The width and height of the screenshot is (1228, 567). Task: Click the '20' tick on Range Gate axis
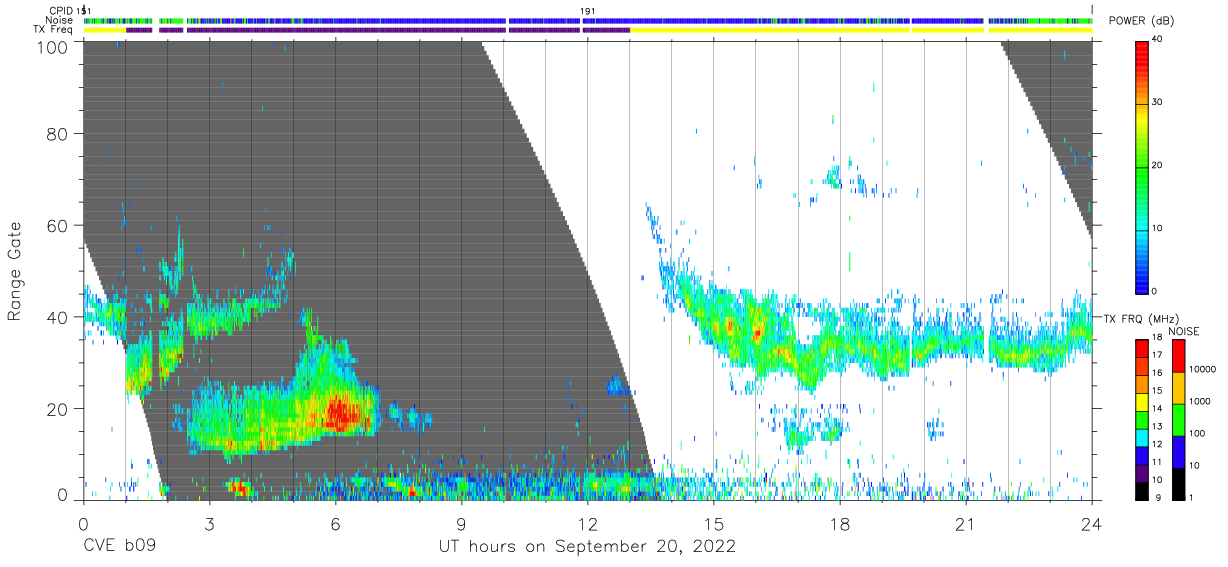coord(57,410)
